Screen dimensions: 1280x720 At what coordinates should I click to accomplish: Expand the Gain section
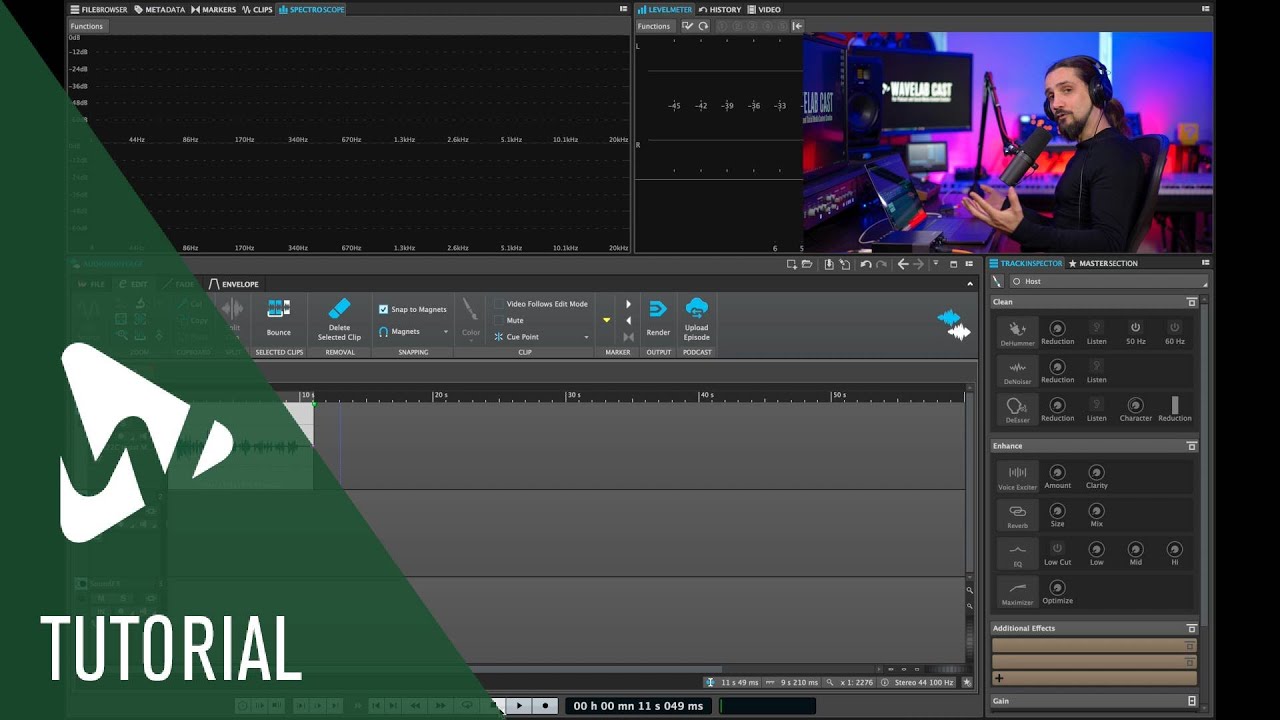[1191, 701]
